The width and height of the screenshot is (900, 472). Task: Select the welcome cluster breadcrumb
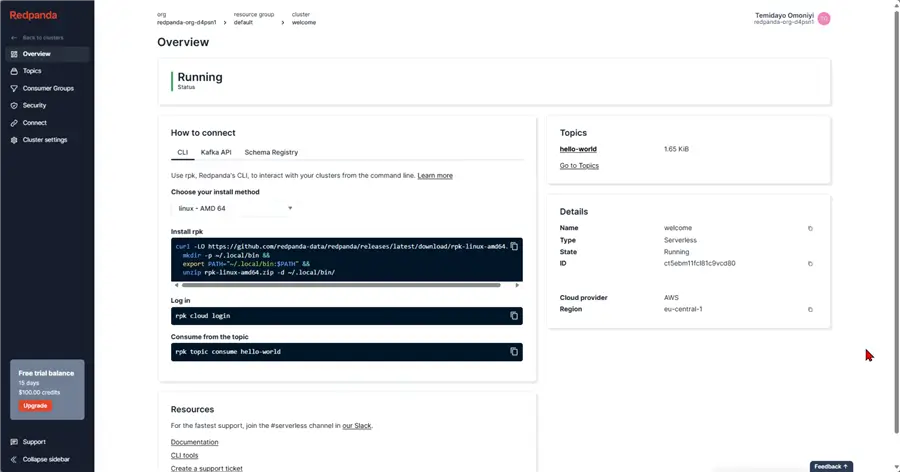pos(304,22)
